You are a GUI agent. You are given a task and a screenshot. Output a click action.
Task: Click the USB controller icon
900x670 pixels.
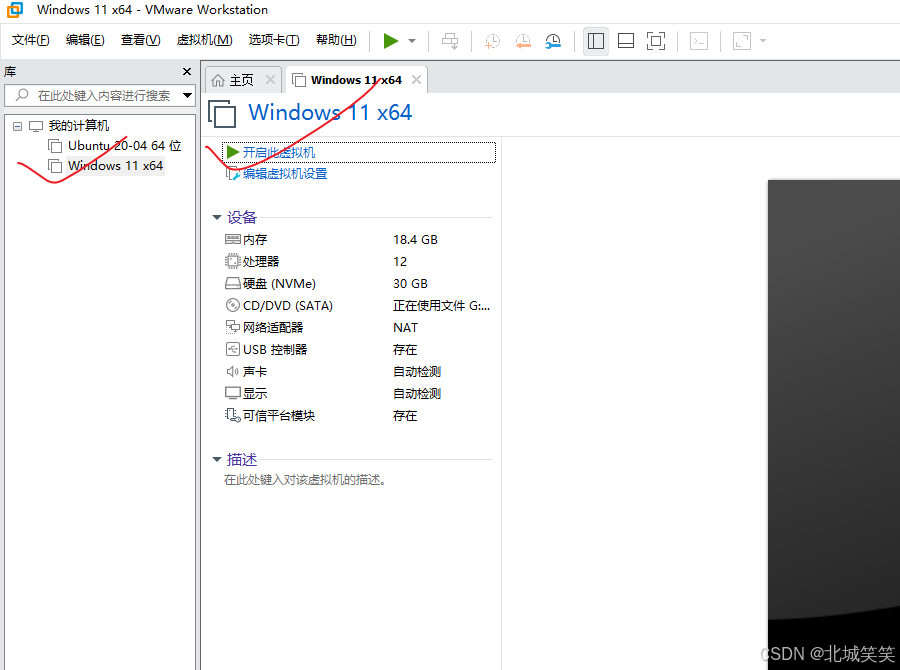pyautogui.click(x=232, y=349)
